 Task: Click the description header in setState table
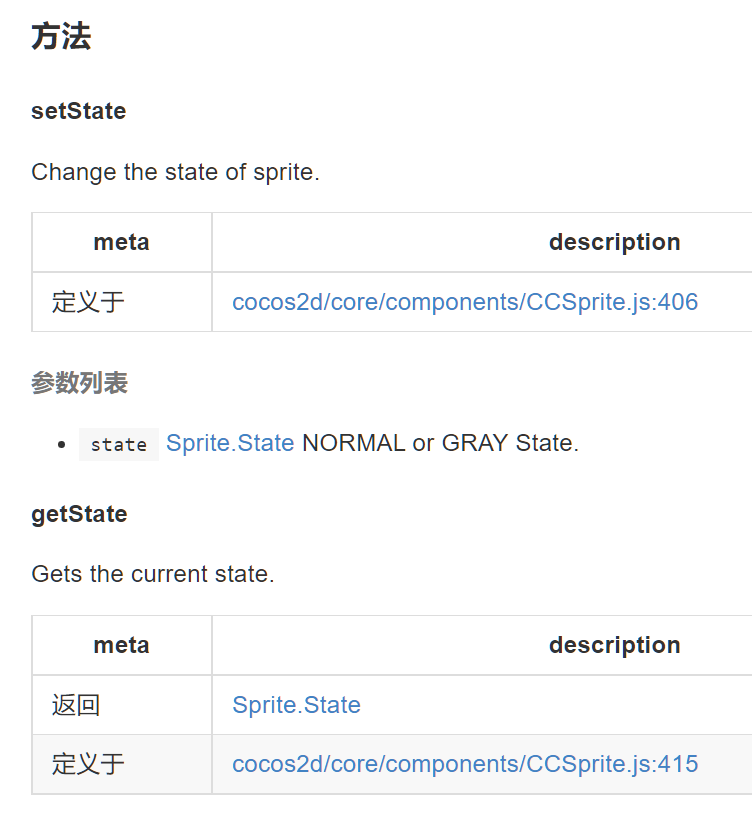click(x=614, y=242)
